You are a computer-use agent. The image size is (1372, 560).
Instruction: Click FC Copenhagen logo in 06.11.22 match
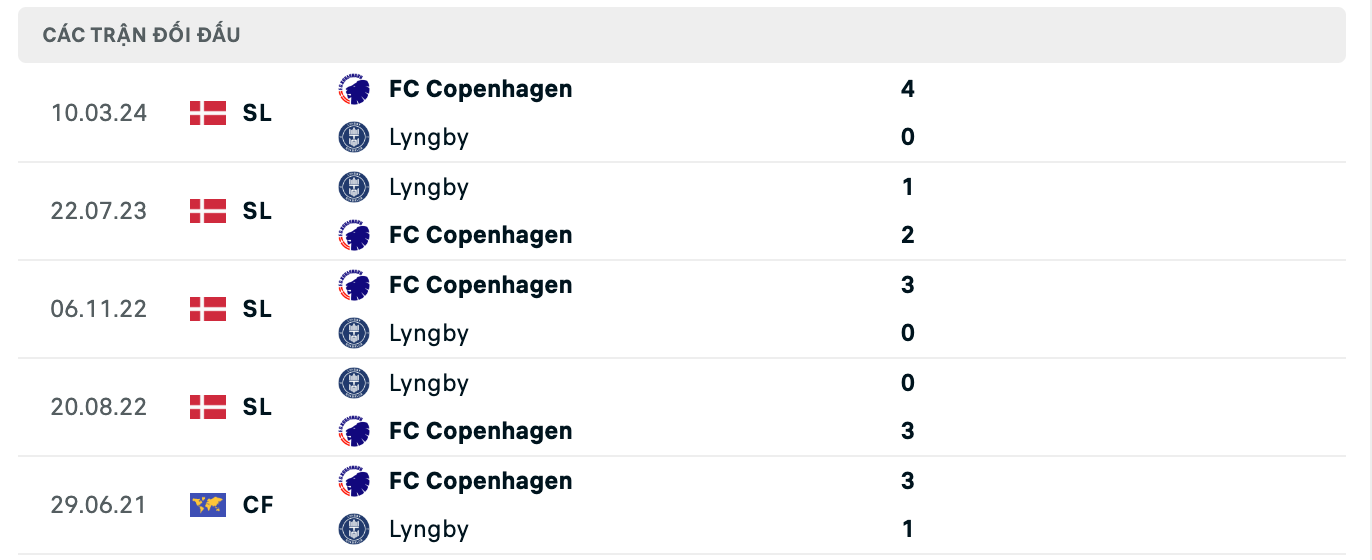pyautogui.click(x=354, y=285)
